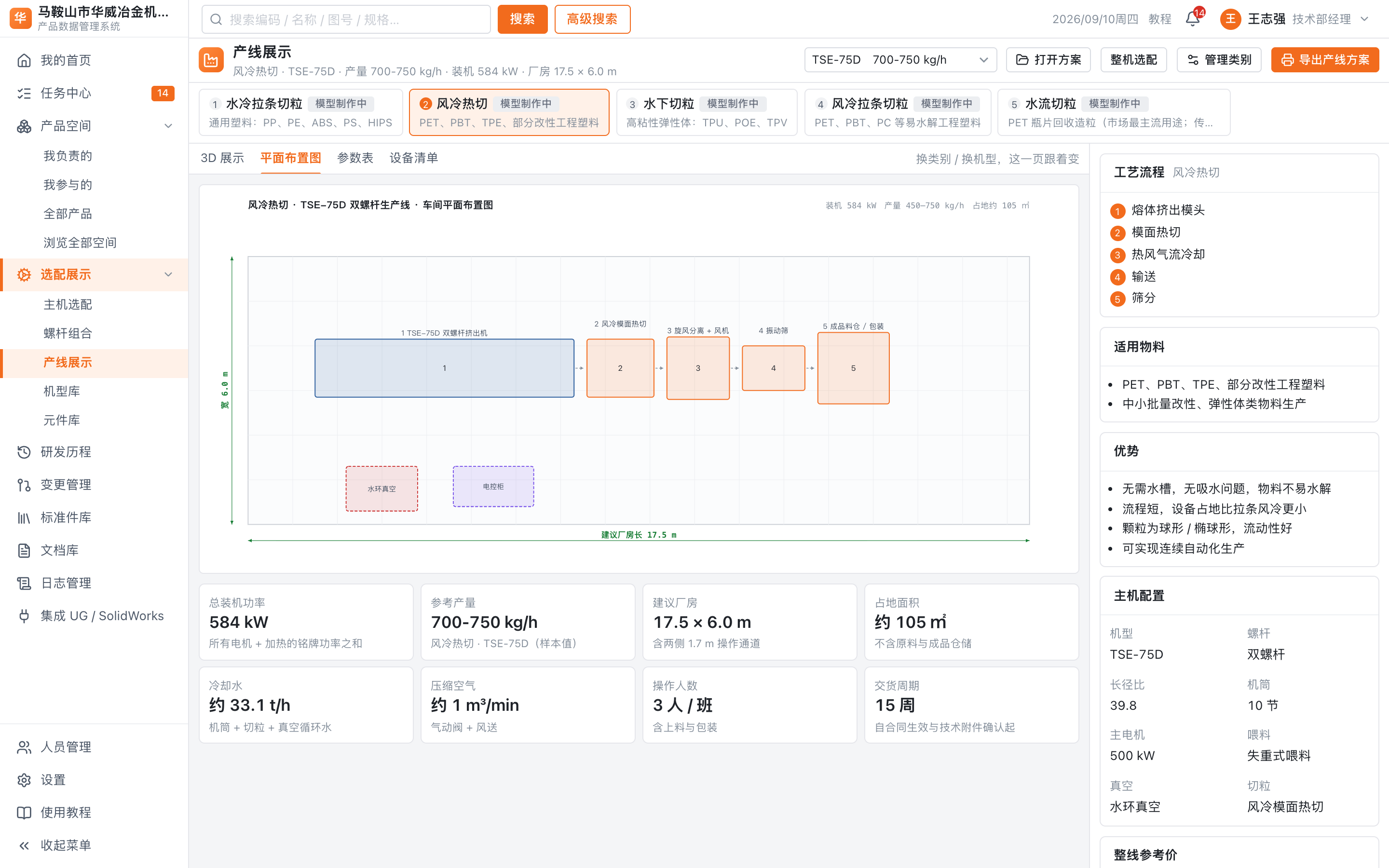Open 主机选配 in the sidebar

[x=68, y=304]
